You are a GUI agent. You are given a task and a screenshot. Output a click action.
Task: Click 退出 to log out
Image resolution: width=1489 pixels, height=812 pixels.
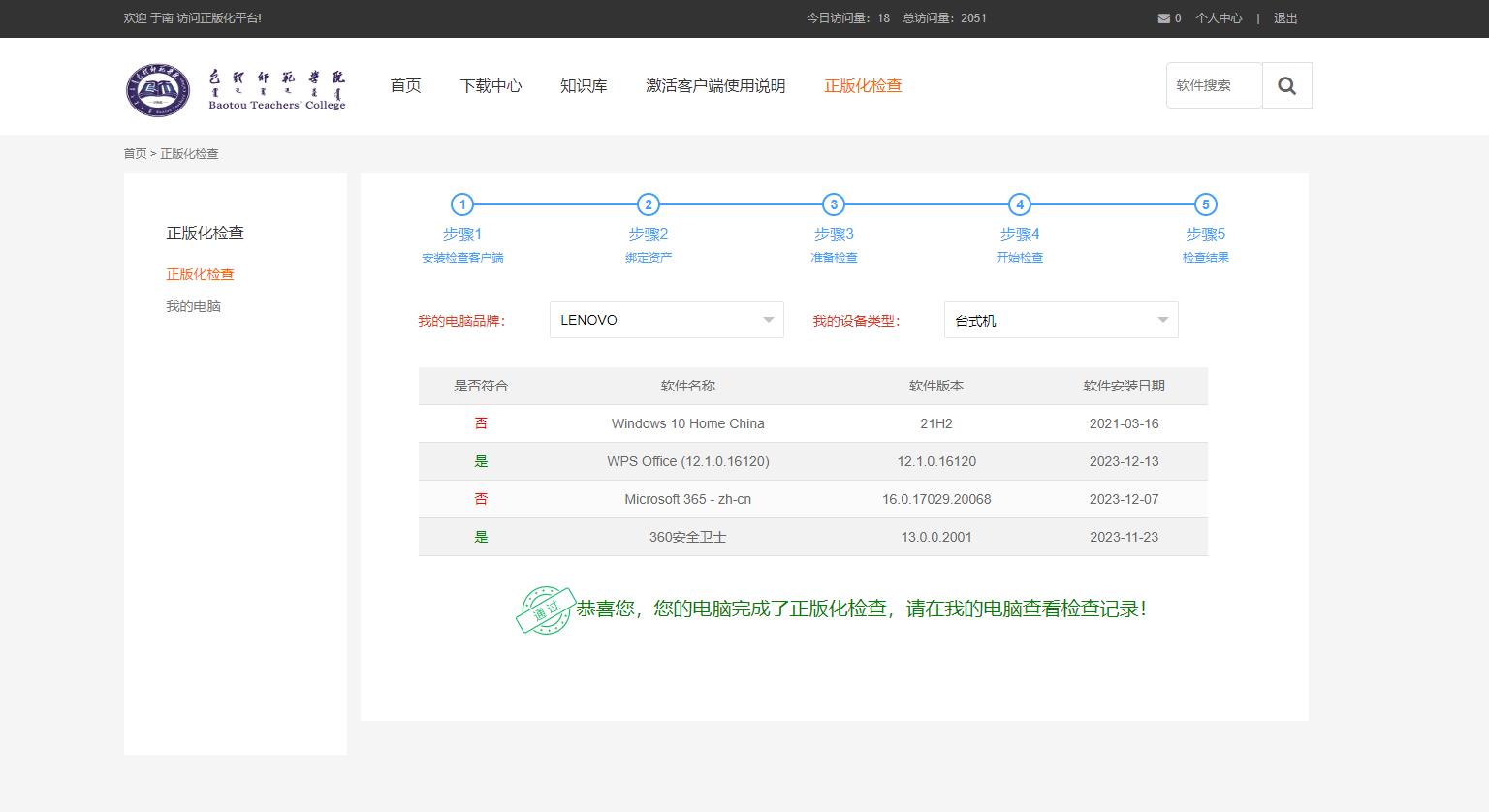[1285, 18]
